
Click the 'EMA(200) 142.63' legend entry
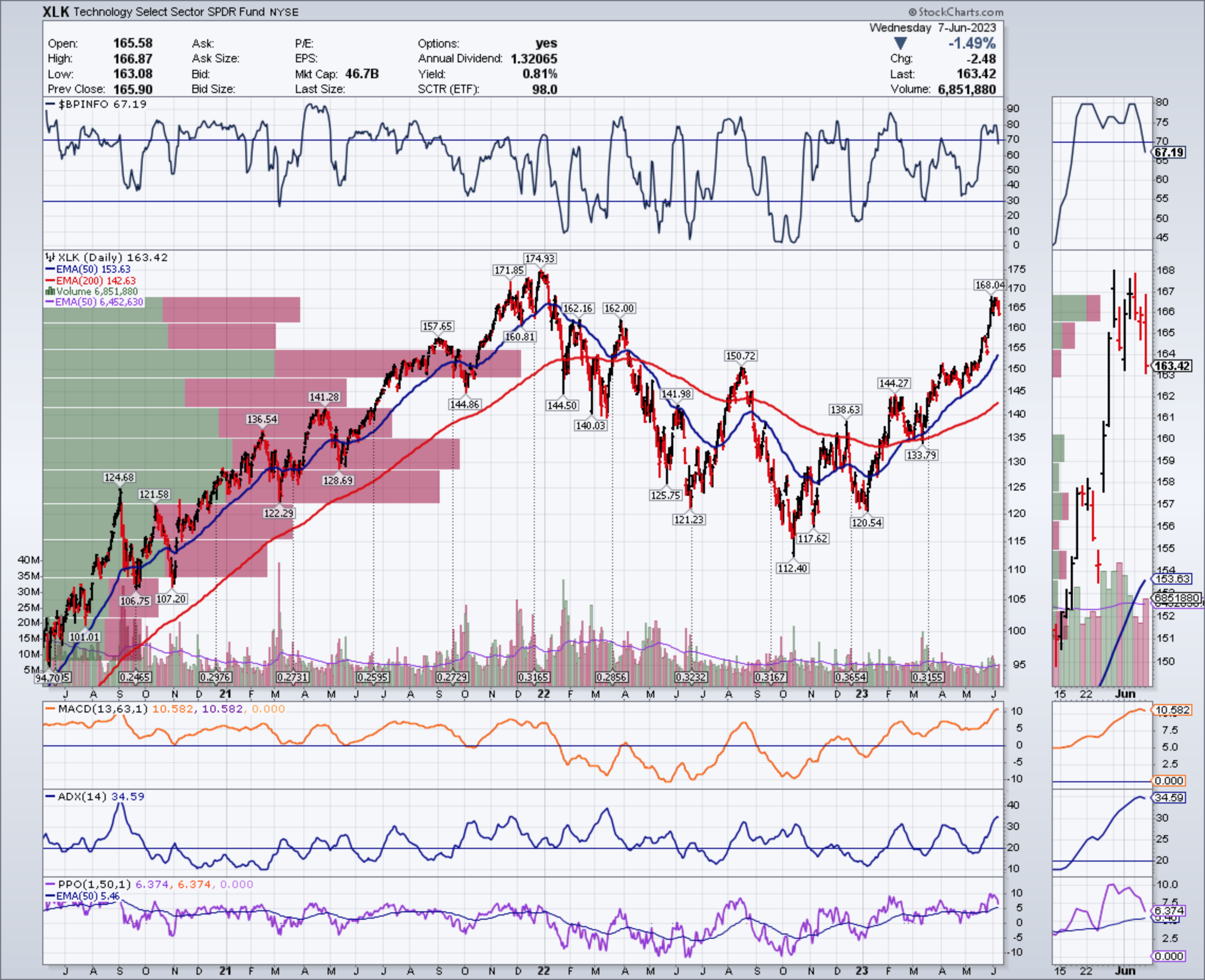(90, 281)
